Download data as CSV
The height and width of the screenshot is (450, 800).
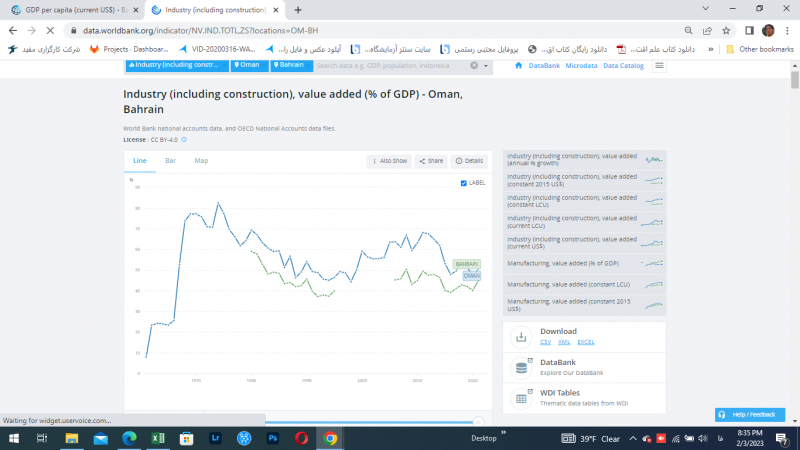tap(546, 342)
